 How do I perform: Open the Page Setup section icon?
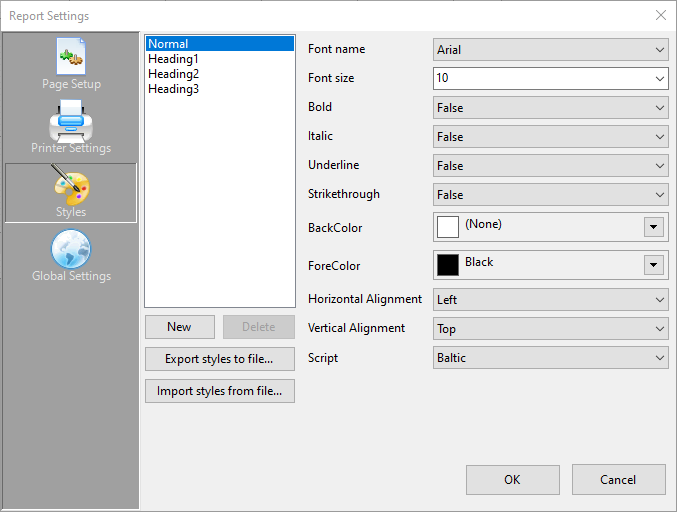[x=71, y=57]
